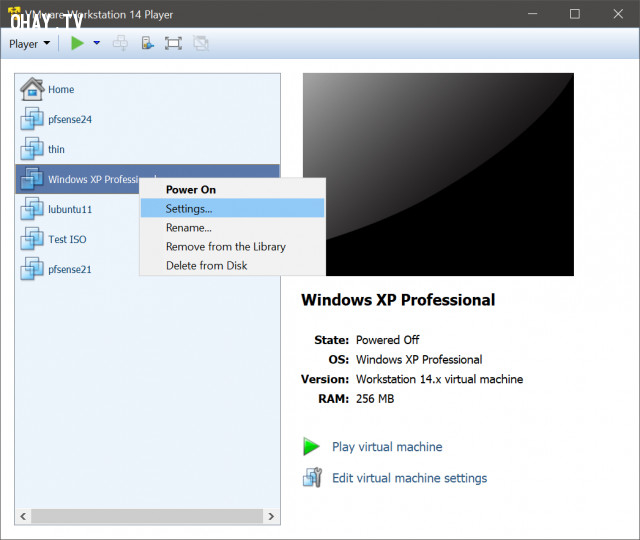Click the library horizontal scrollbar thumb
This screenshot has height=540, width=640.
147,516
